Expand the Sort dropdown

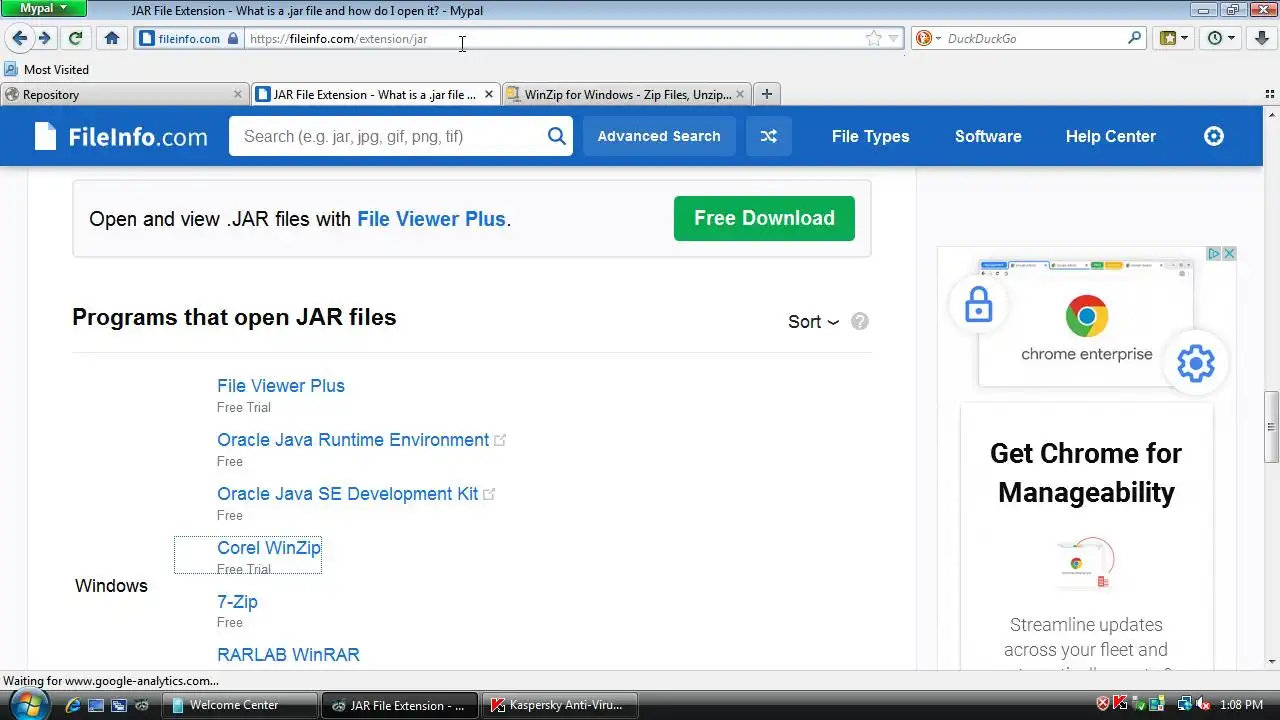(813, 321)
